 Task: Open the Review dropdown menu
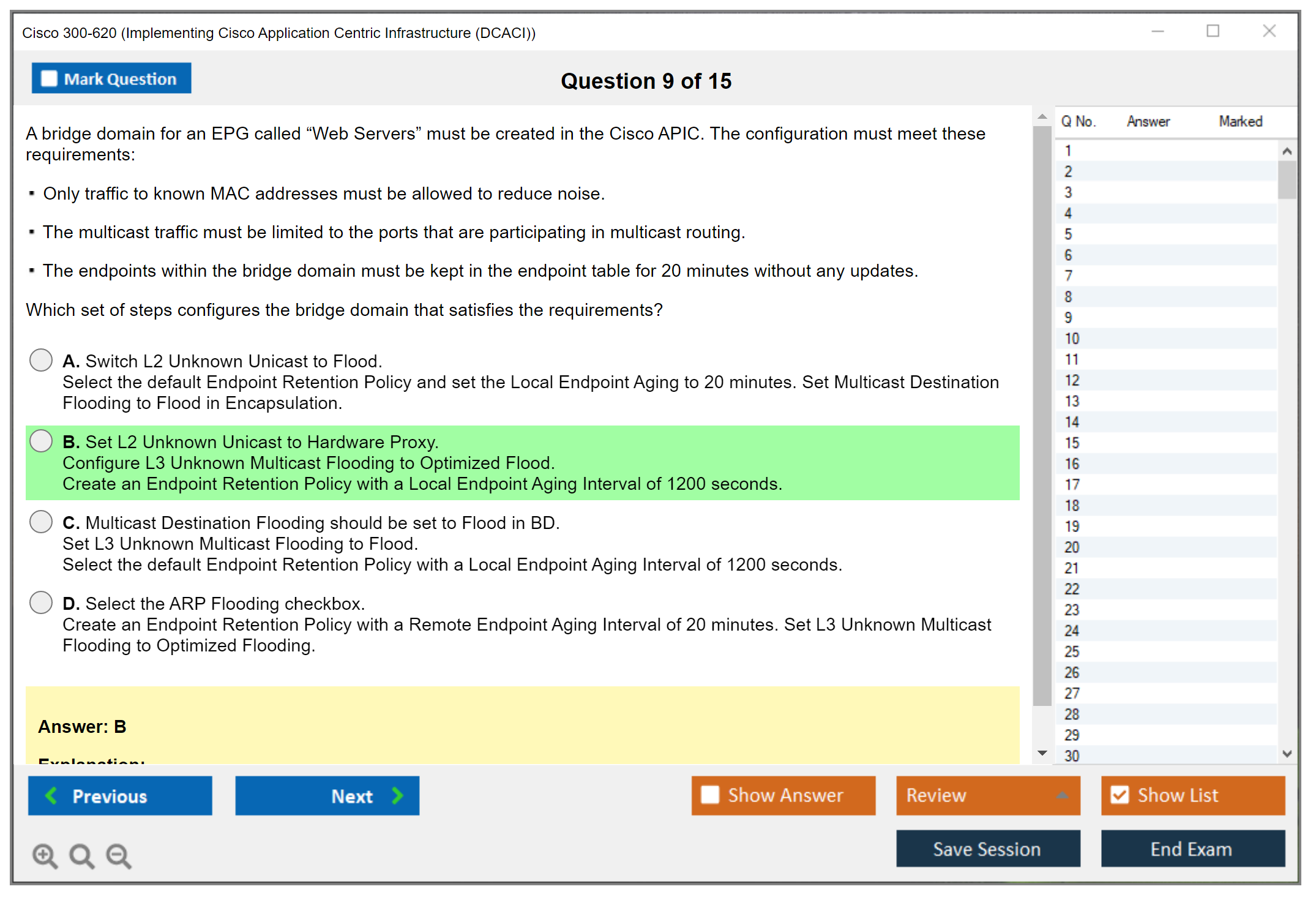[x=1062, y=795]
